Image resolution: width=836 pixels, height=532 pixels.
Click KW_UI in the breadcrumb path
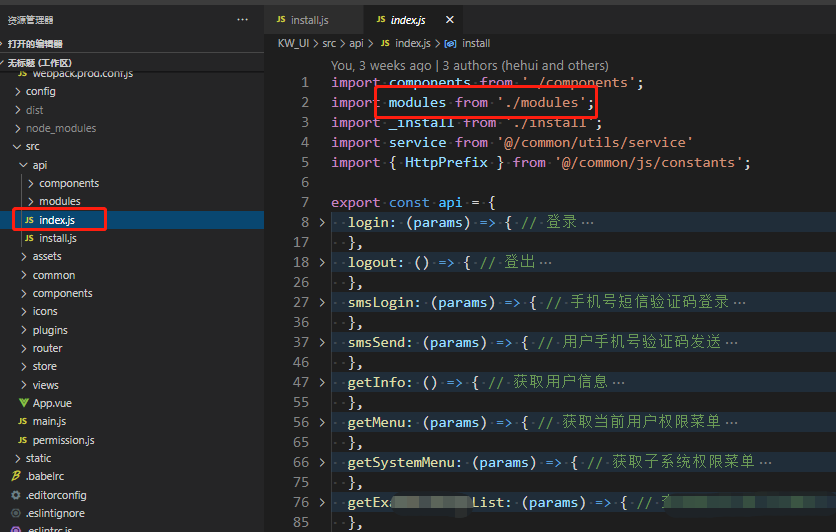pyautogui.click(x=290, y=44)
